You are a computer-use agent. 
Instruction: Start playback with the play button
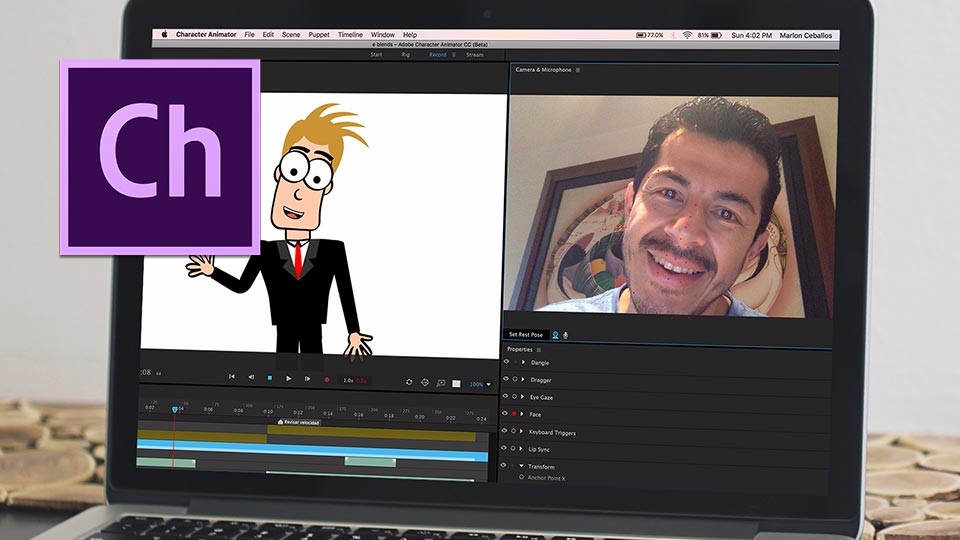click(288, 378)
